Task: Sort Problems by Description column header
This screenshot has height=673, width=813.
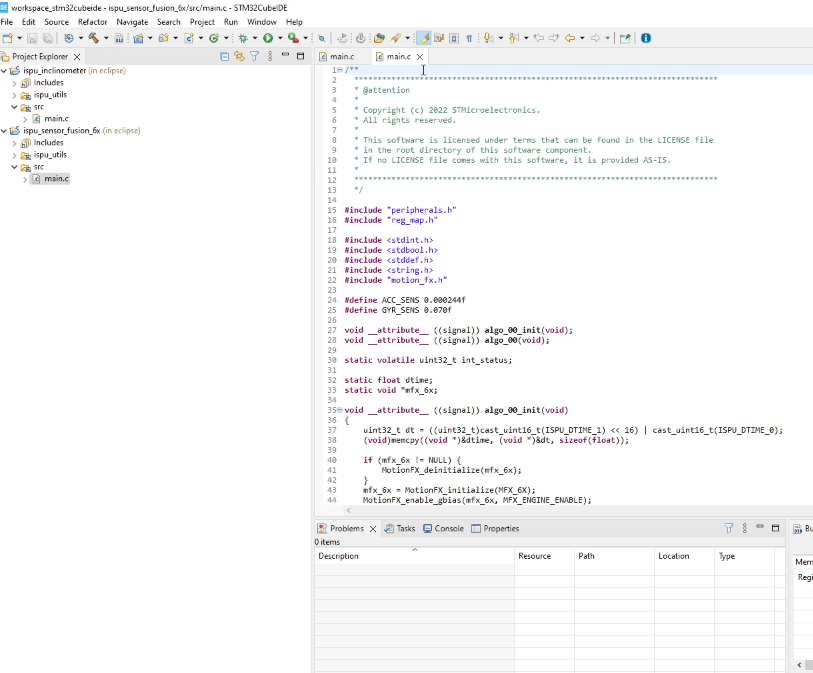Action: 414,556
